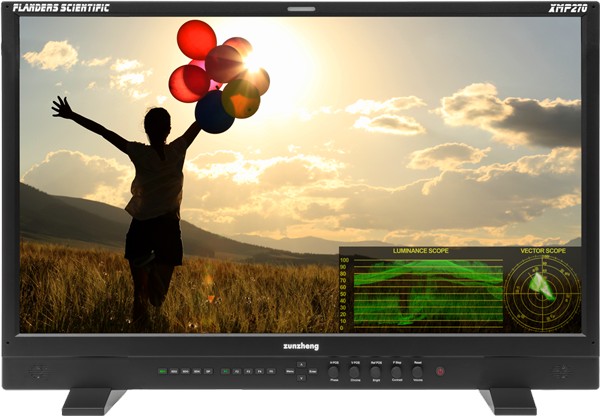Viewport: 600px width, 416px height.
Task: Select the SDI2 input button
Action: point(174,371)
